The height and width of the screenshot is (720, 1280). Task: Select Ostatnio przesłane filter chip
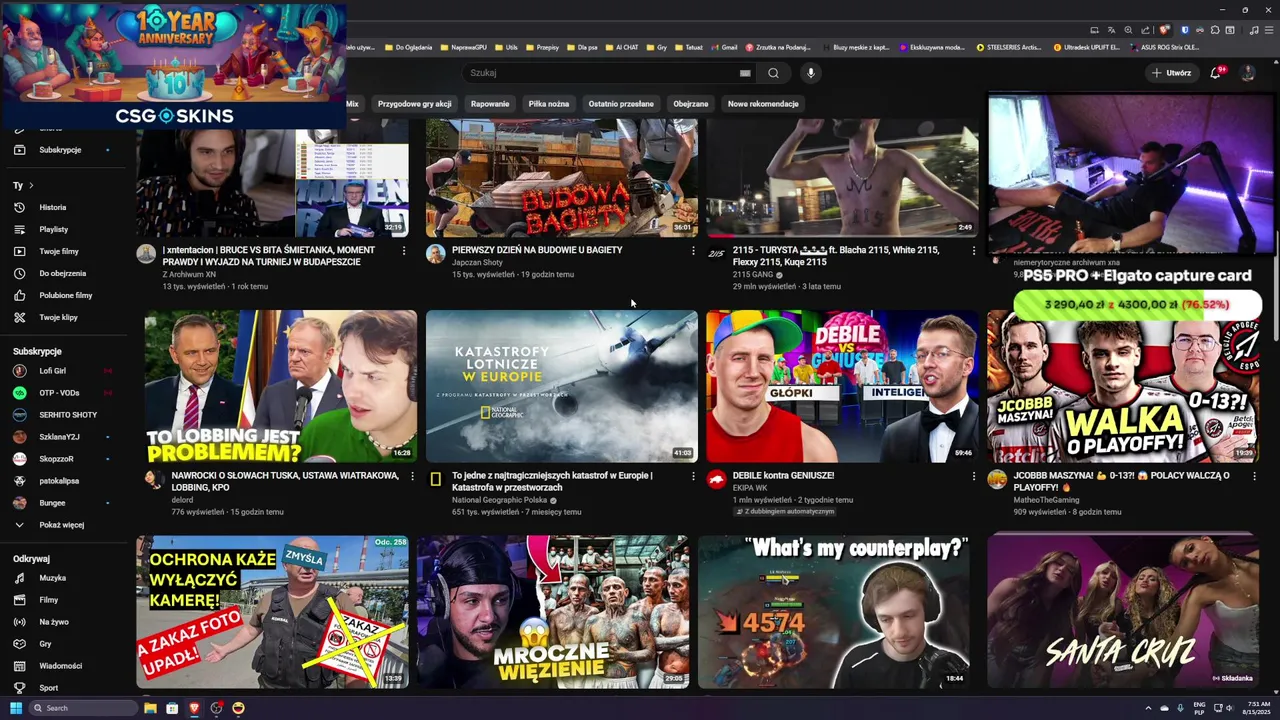(621, 104)
